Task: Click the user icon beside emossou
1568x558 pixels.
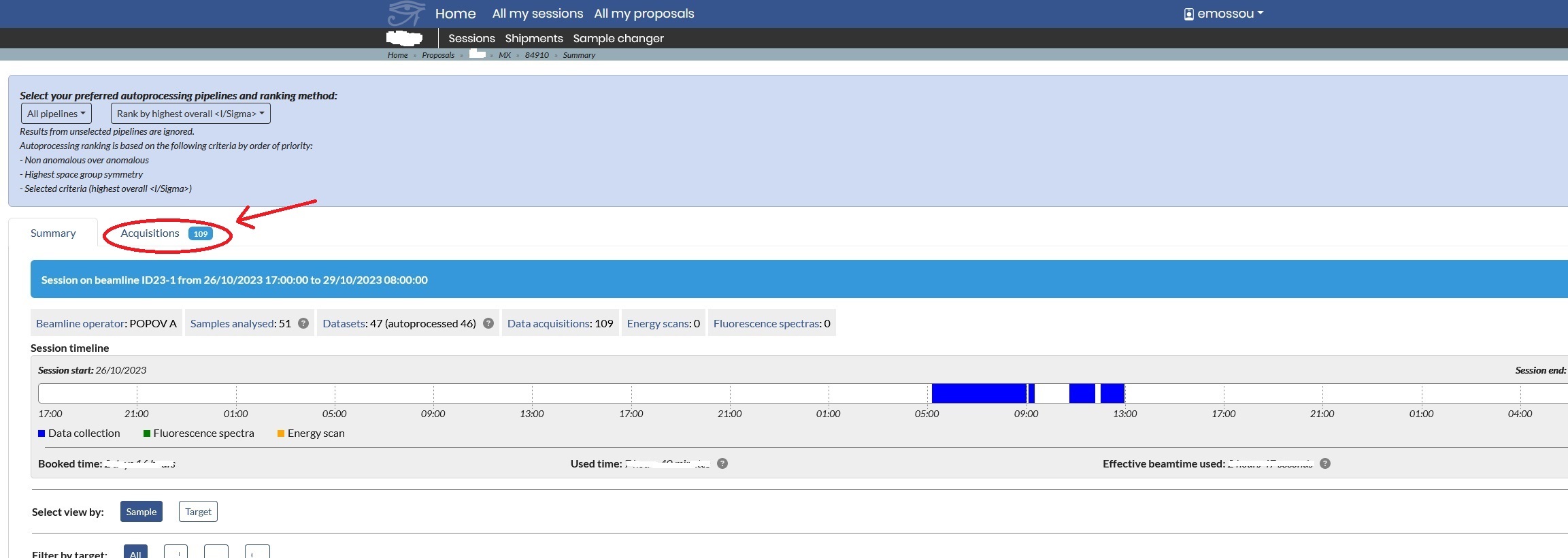Action: click(x=1188, y=14)
